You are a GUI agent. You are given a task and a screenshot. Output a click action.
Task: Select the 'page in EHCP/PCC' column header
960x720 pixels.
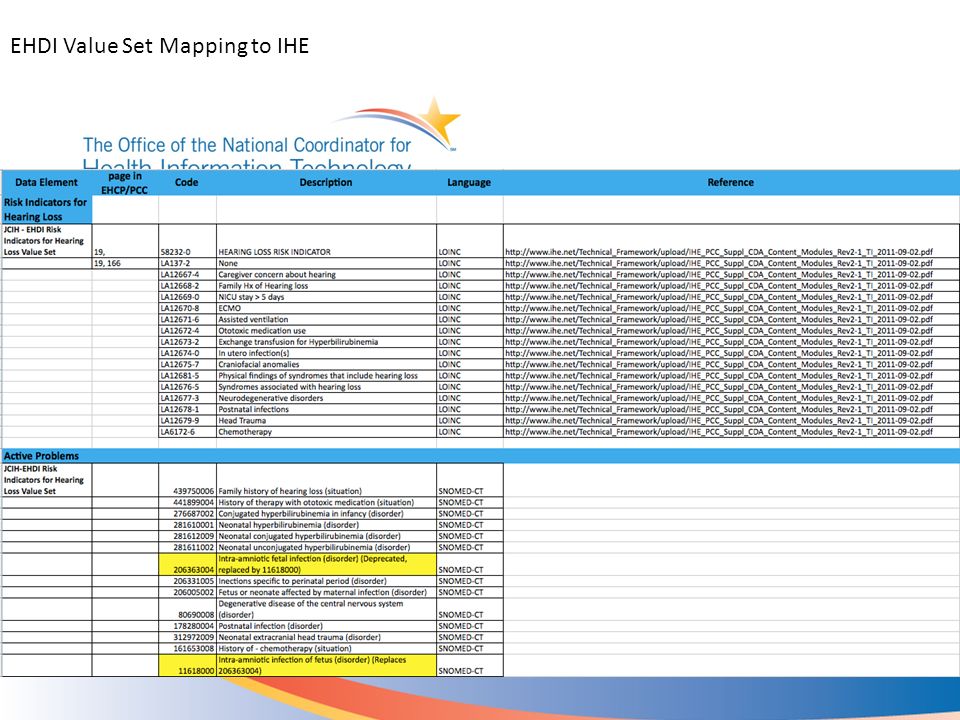[x=125, y=182]
